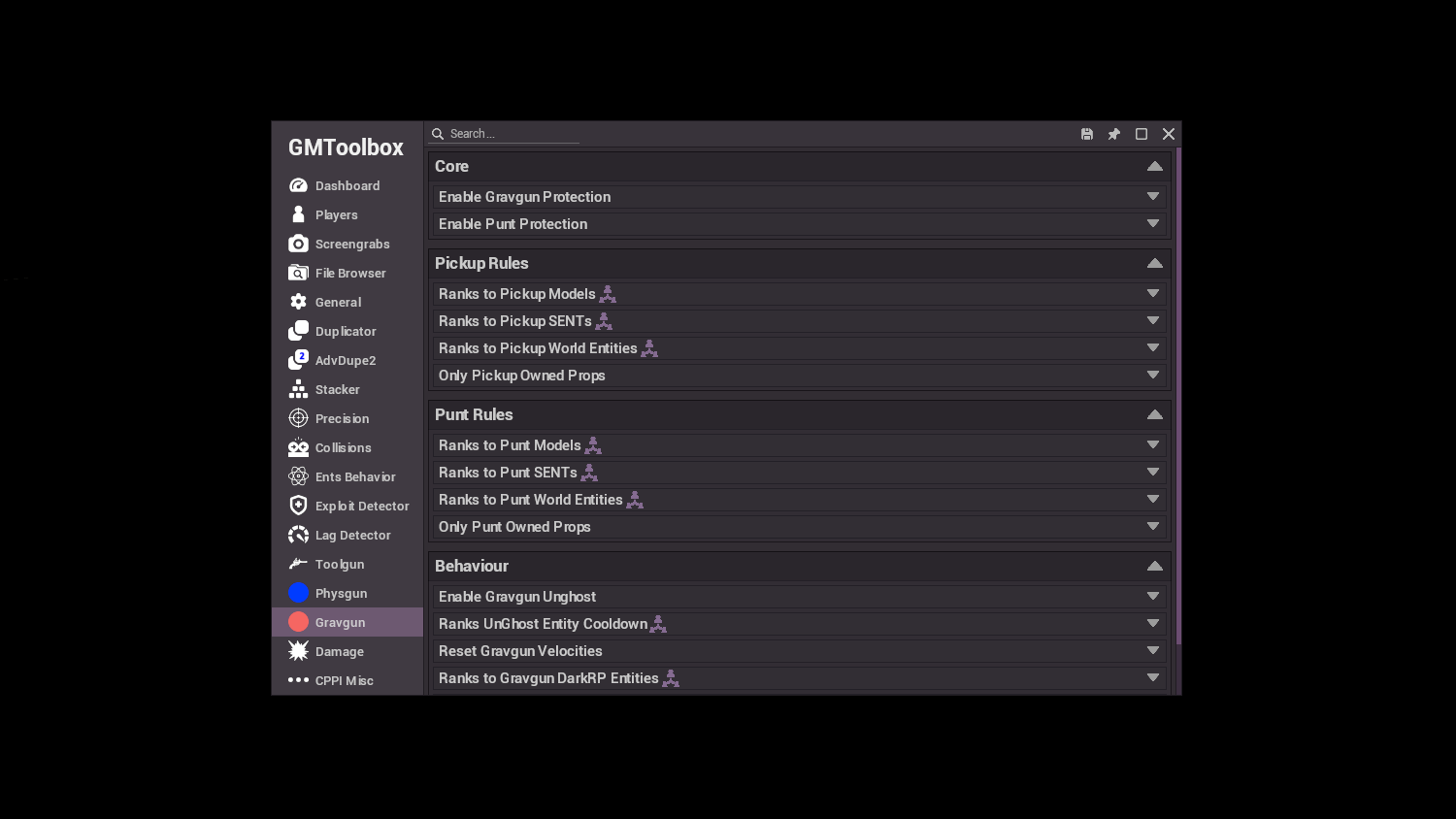Open CPPI Misc in sidebar
This screenshot has width=1456, height=819.
click(347, 680)
